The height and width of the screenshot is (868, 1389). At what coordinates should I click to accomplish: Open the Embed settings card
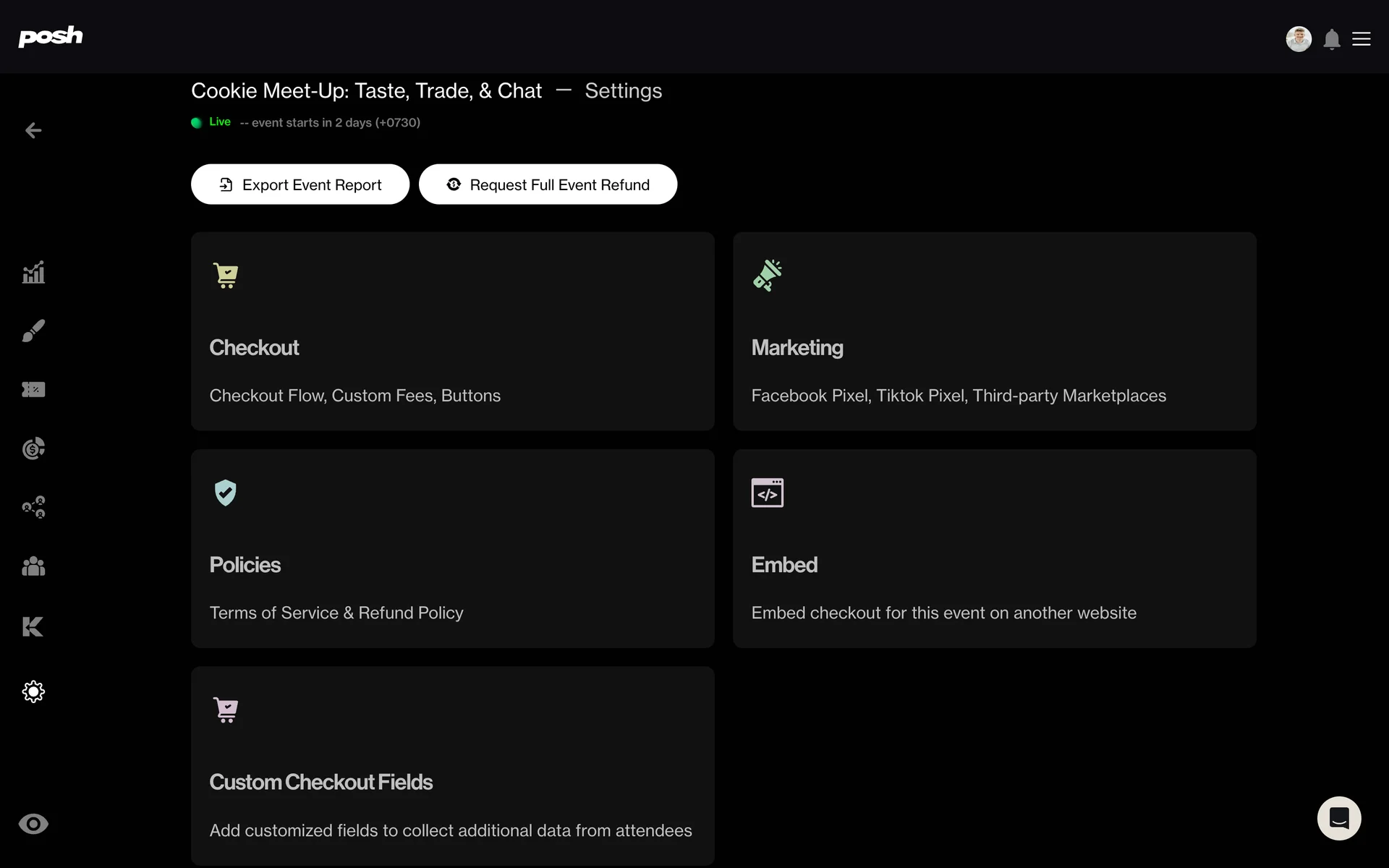[994, 548]
